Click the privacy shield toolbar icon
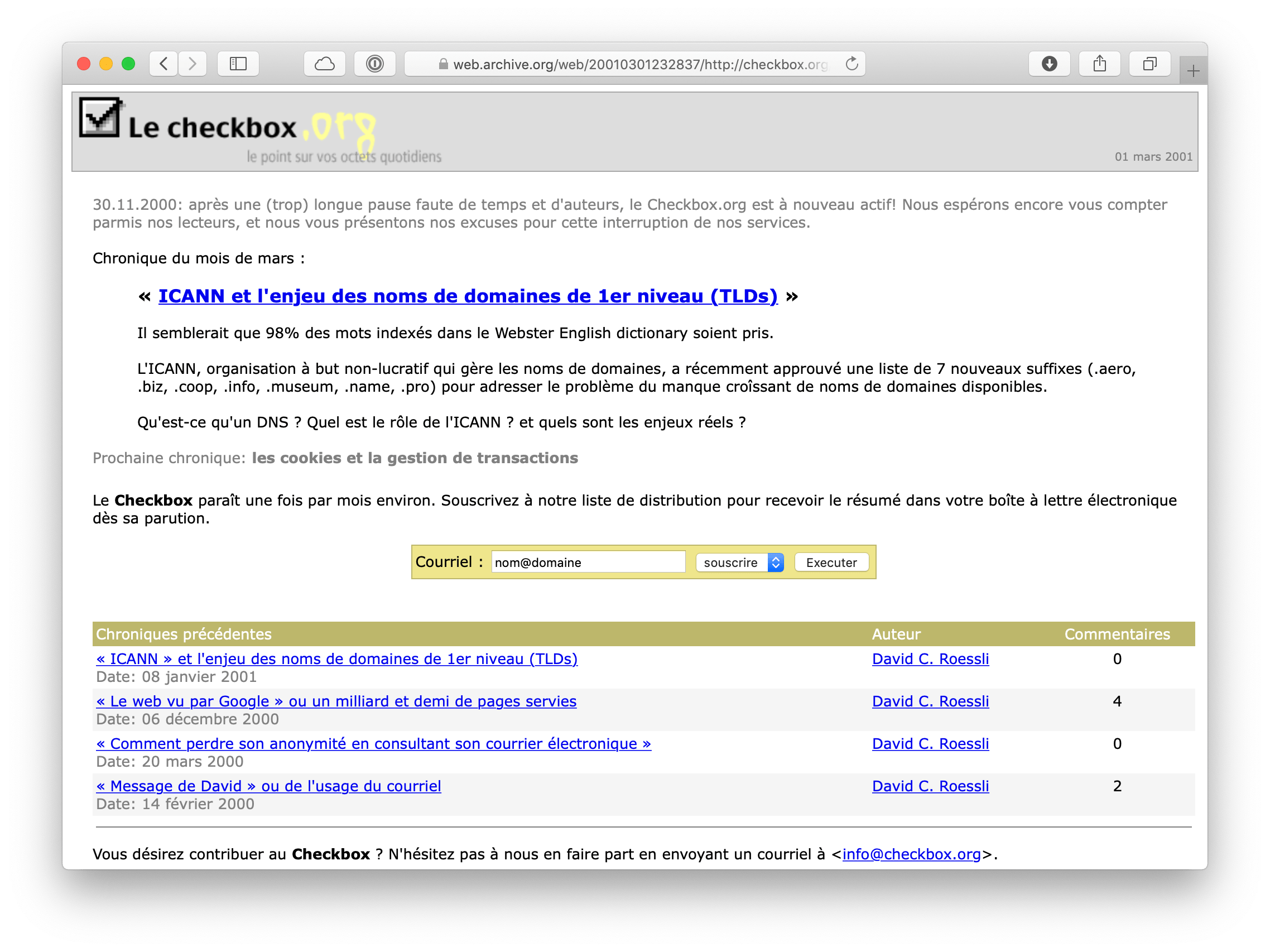The width and height of the screenshot is (1270, 952). coord(374,64)
